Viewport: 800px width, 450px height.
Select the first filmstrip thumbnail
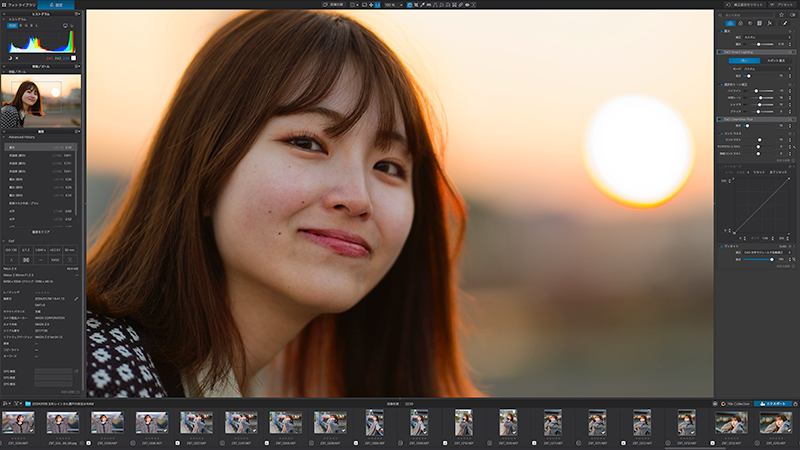(x=18, y=423)
